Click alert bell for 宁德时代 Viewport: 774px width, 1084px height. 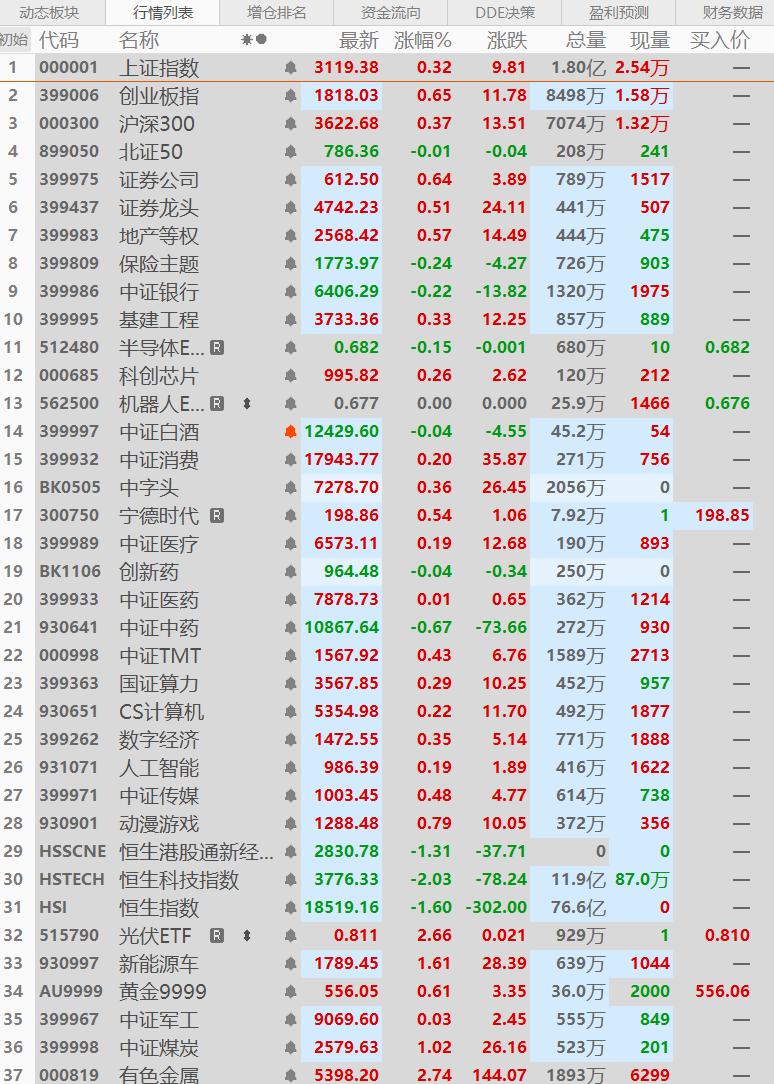[290, 516]
